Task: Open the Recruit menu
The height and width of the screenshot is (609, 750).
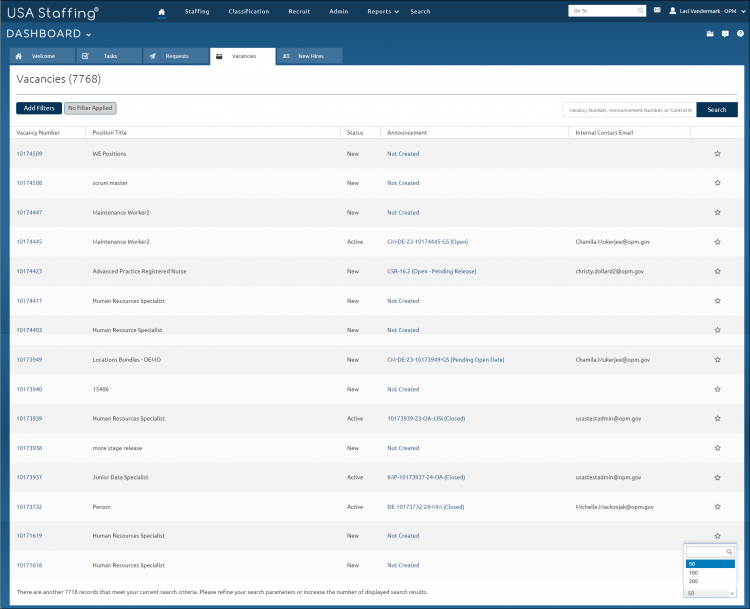Action: point(299,11)
